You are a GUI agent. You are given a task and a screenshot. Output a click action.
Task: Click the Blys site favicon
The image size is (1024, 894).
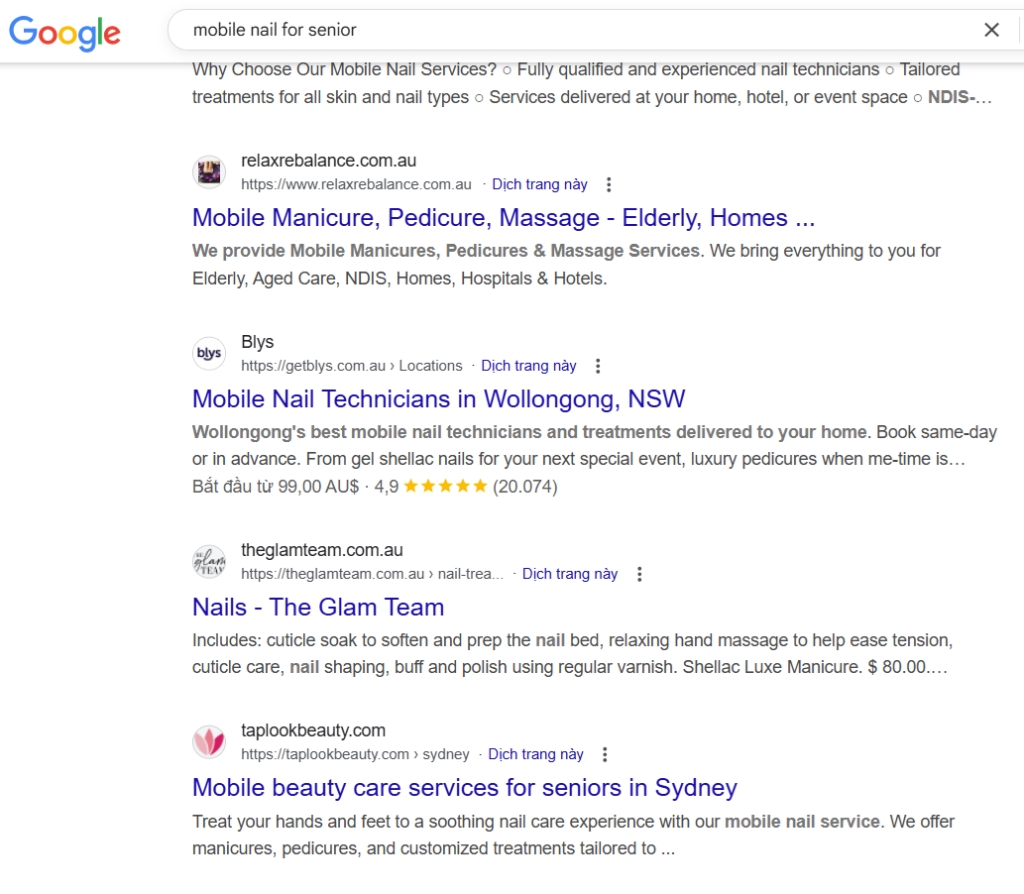coord(209,353)
